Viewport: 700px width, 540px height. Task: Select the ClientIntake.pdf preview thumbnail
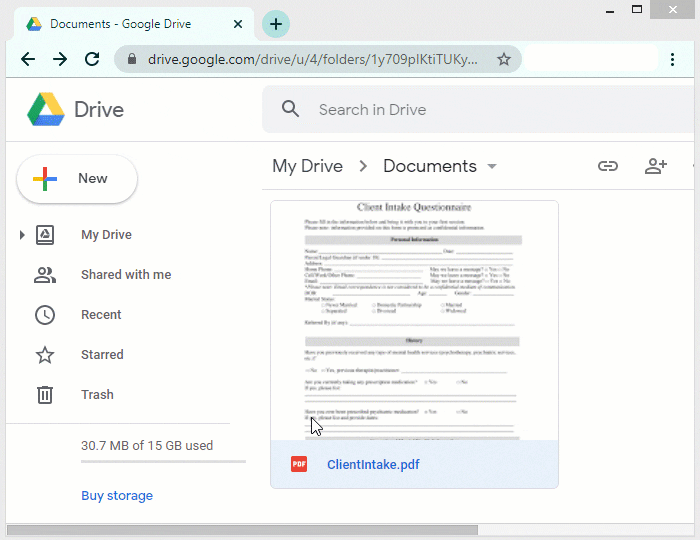coord(414,320)
